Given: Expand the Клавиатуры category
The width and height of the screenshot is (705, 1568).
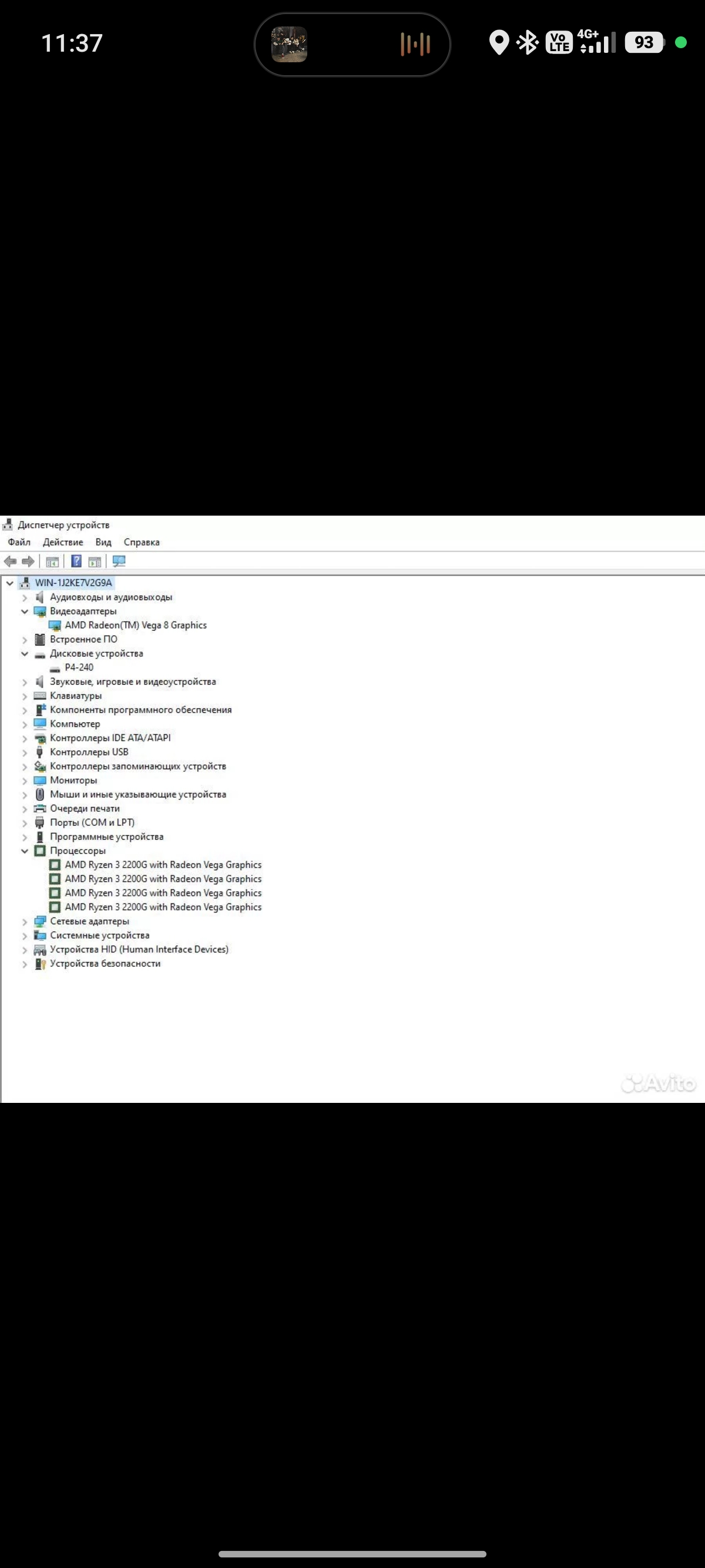Looking at the screenshot, I should (25, 696).
